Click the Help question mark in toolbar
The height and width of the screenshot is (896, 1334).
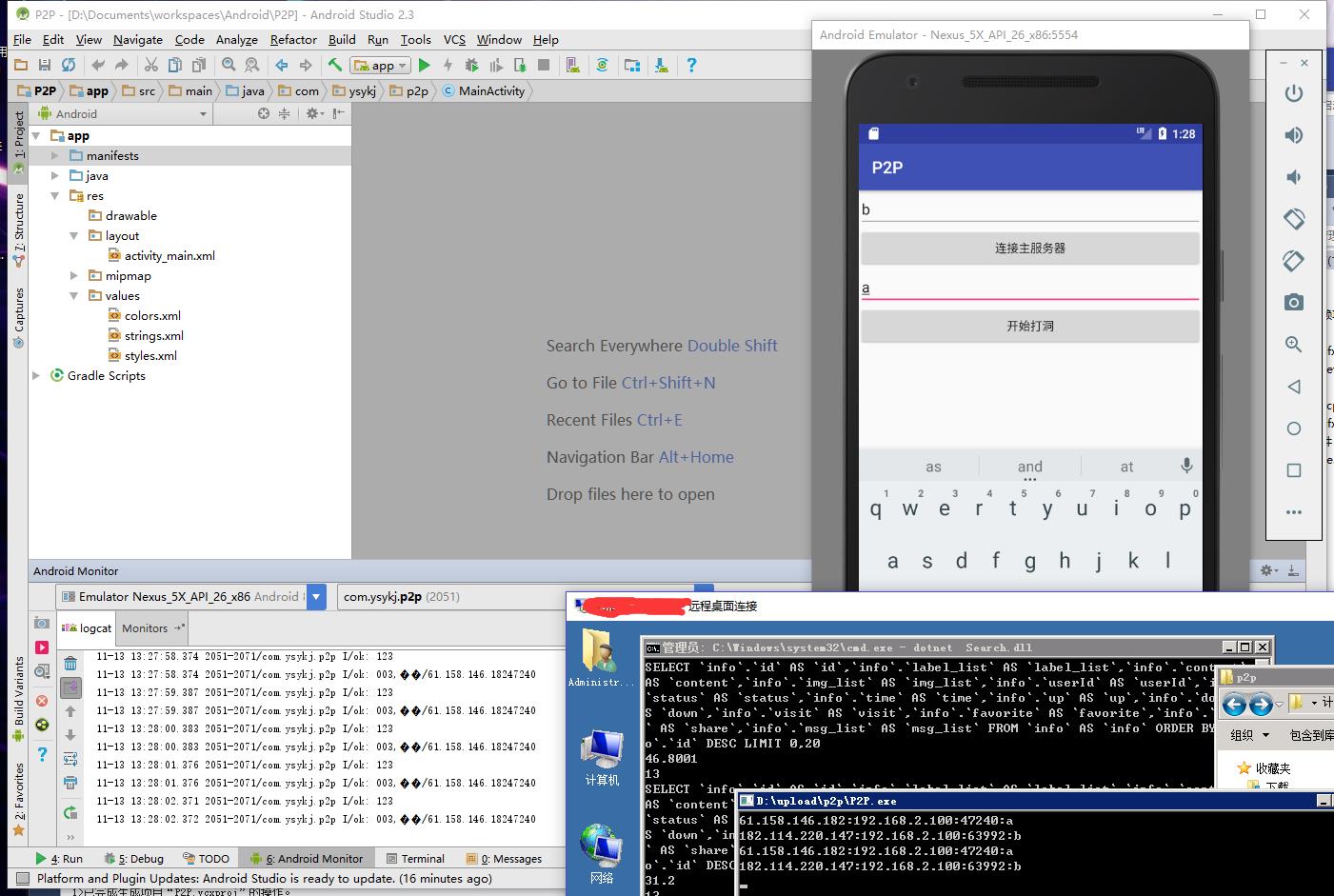(x=691, y=65)
